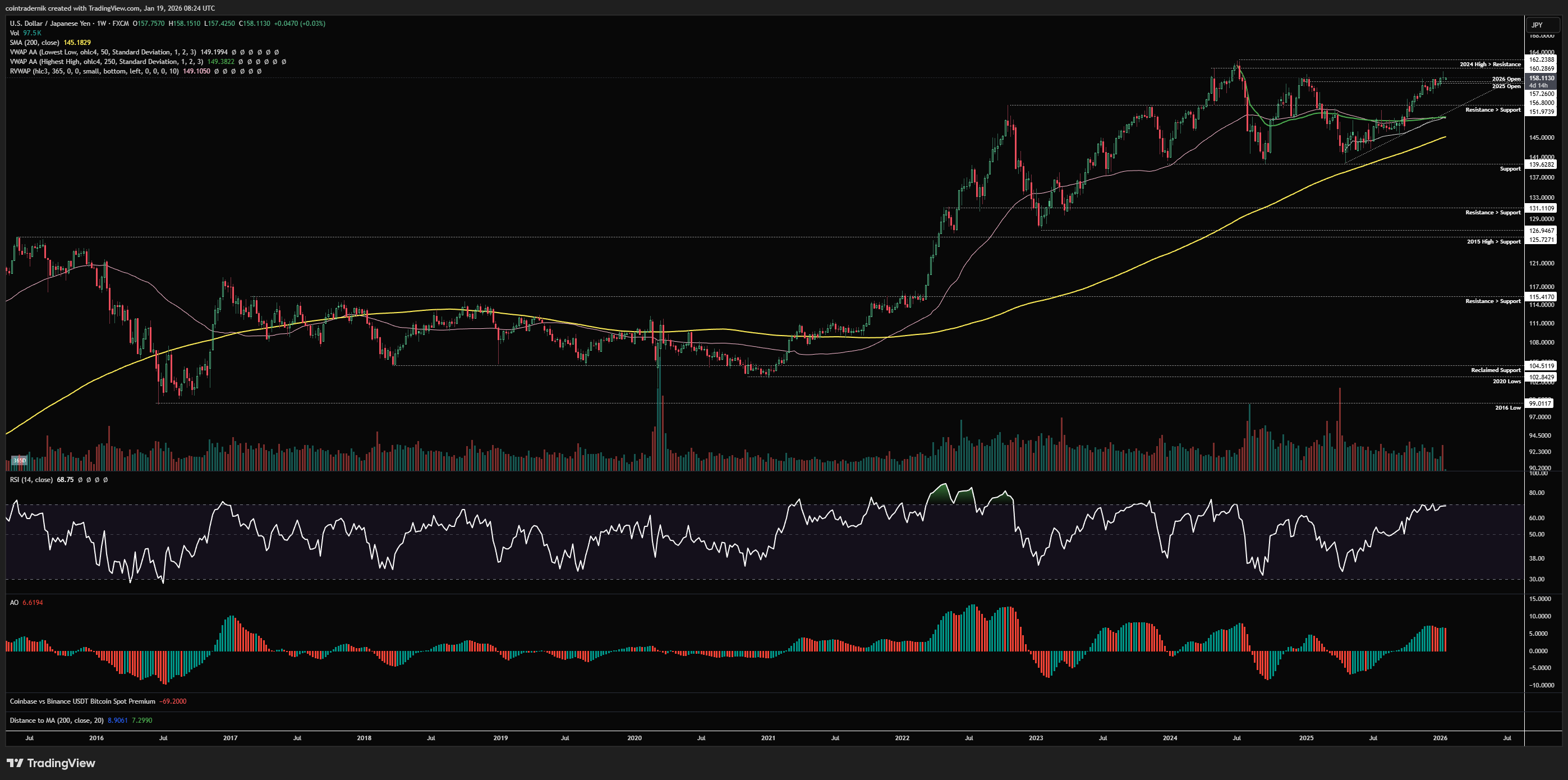Expand the Distance to MA pane
Viewport: 1568px width, 780px height.
(56, 721)
